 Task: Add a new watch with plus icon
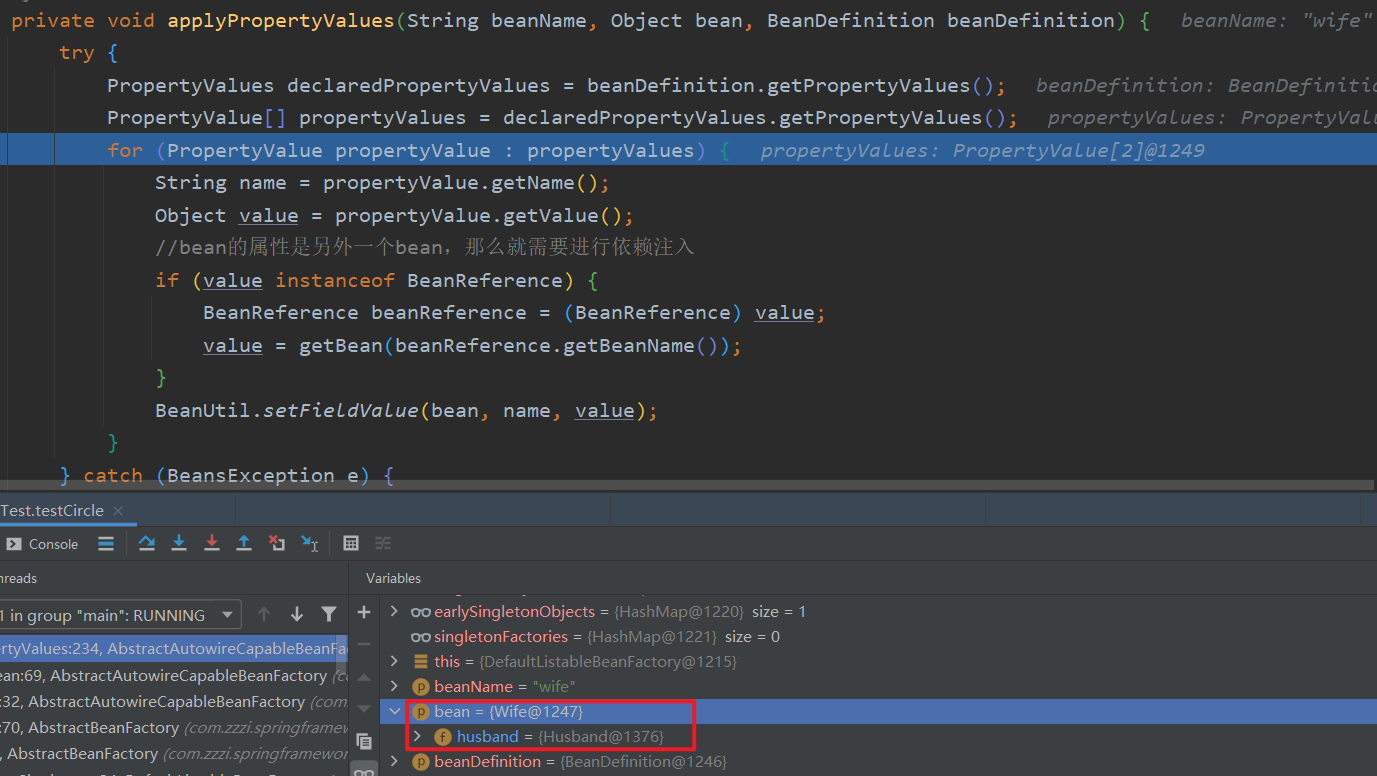tap(364, 612)
